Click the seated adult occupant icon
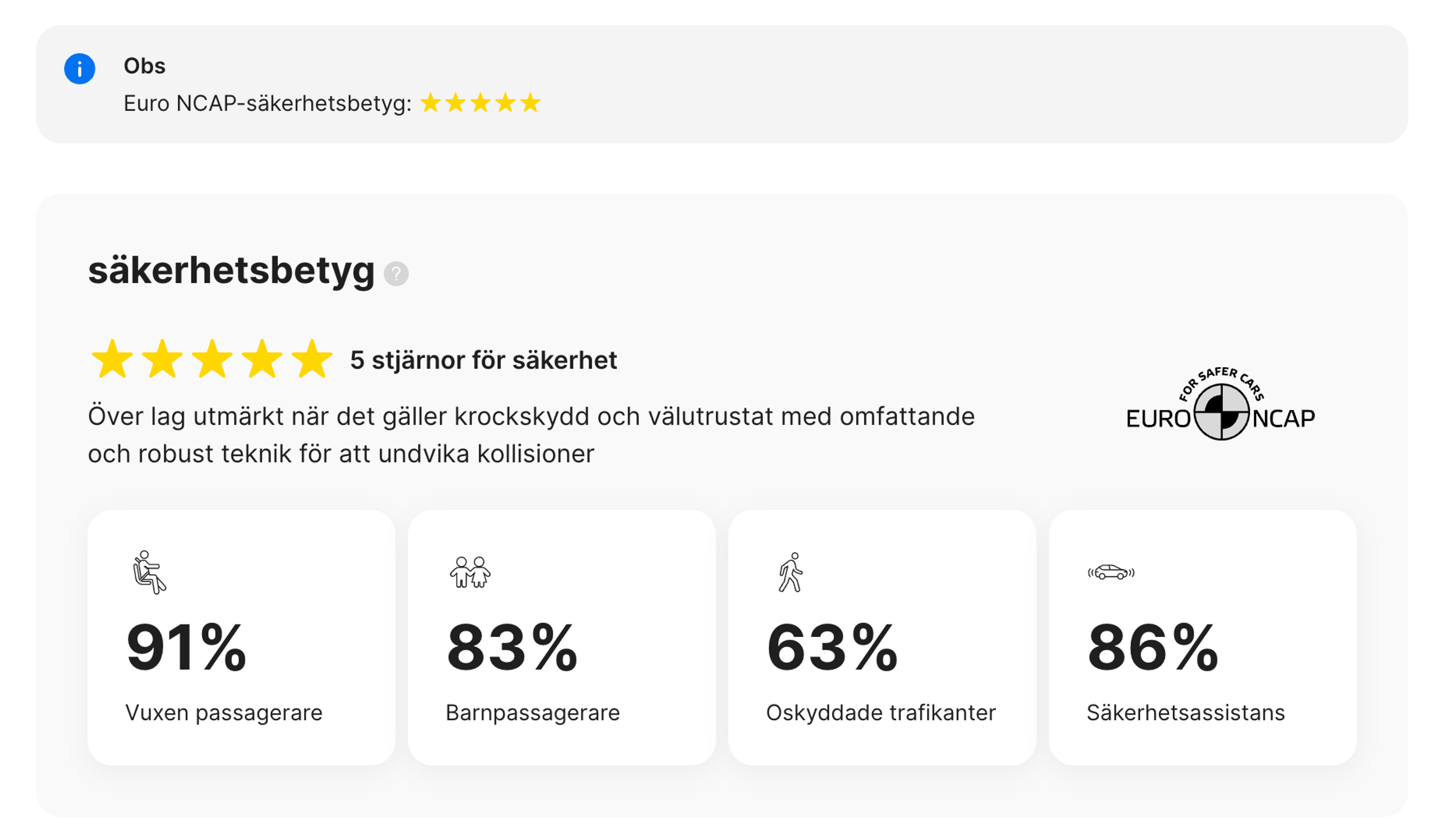 149,573
